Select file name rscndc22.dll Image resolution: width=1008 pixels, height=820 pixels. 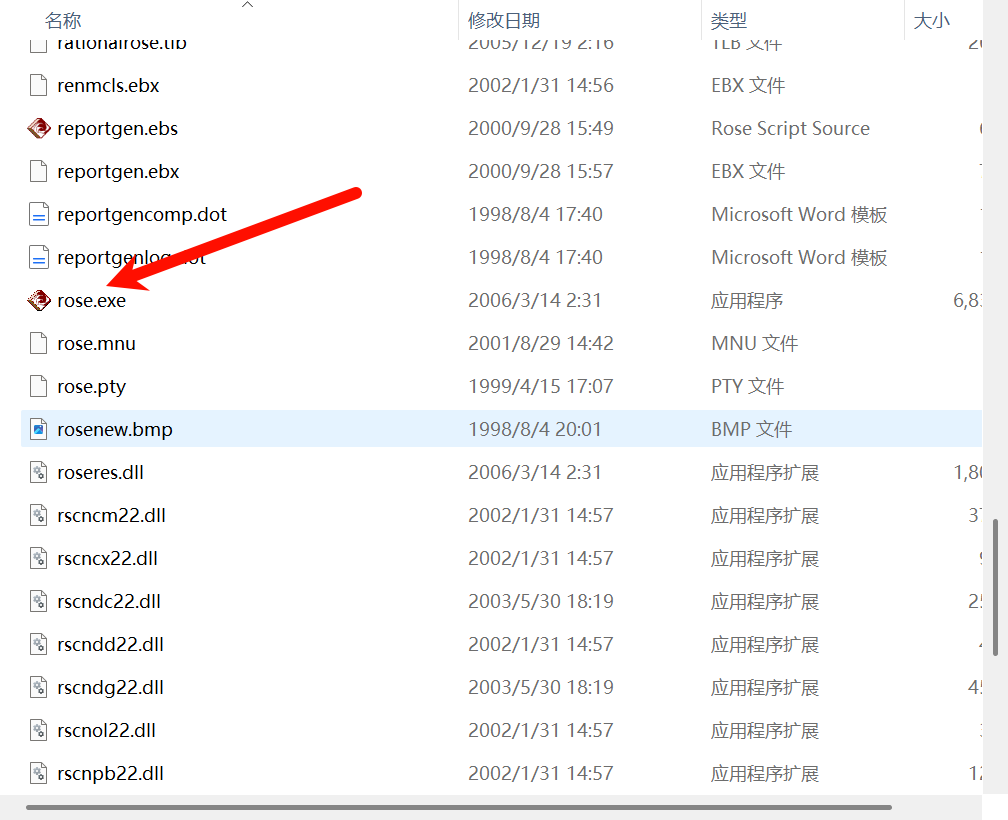(x=109, y=602)
